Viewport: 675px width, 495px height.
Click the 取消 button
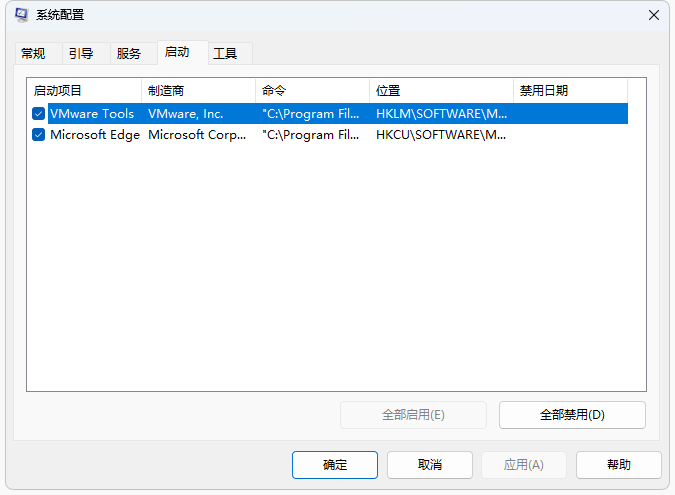430,465
